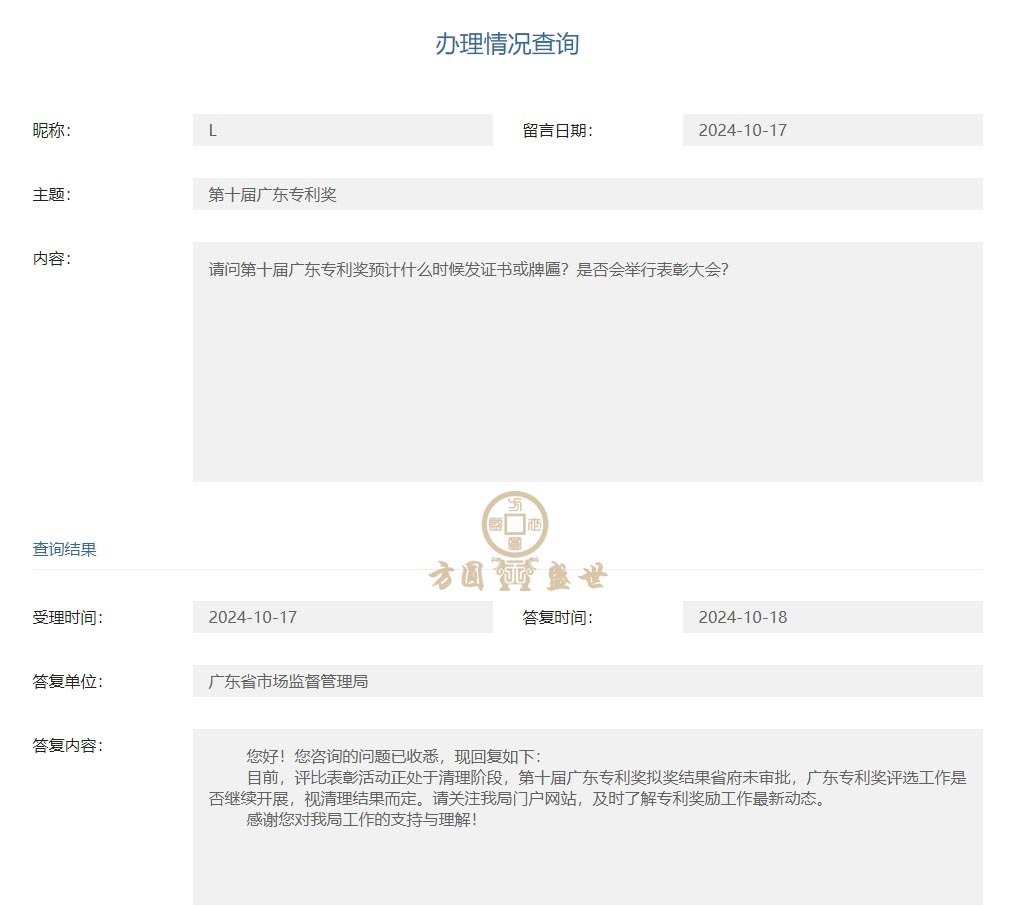The width and height of the screenshot is (1036, 905).
Task: Open the 查询结果 section heading
Action: 65,549
